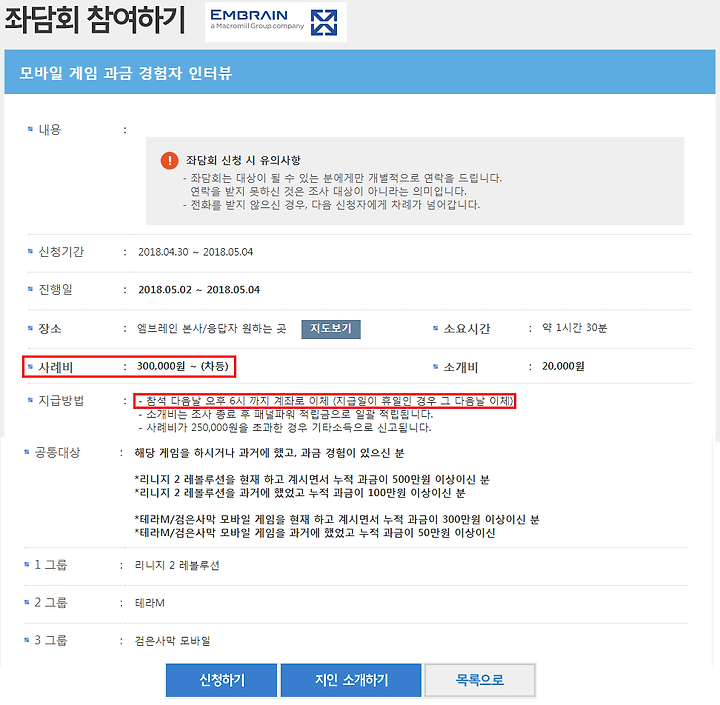Click the 테라M/검은사막 50만원 이상 line
The image size is (720, 705).
[x=315, y=533]
